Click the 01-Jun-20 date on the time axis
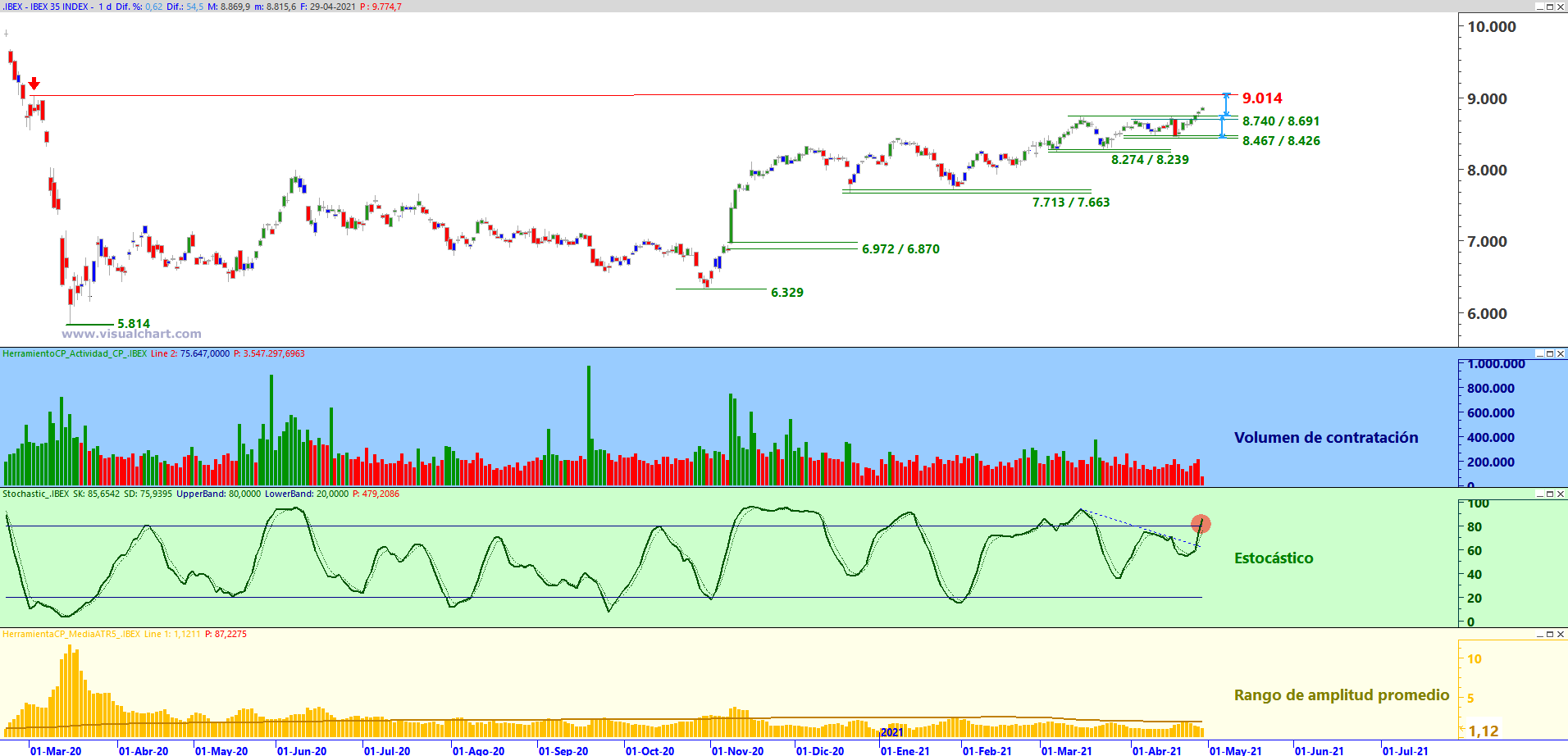The height and width of the screenshot is (756, 1568). 302,751
